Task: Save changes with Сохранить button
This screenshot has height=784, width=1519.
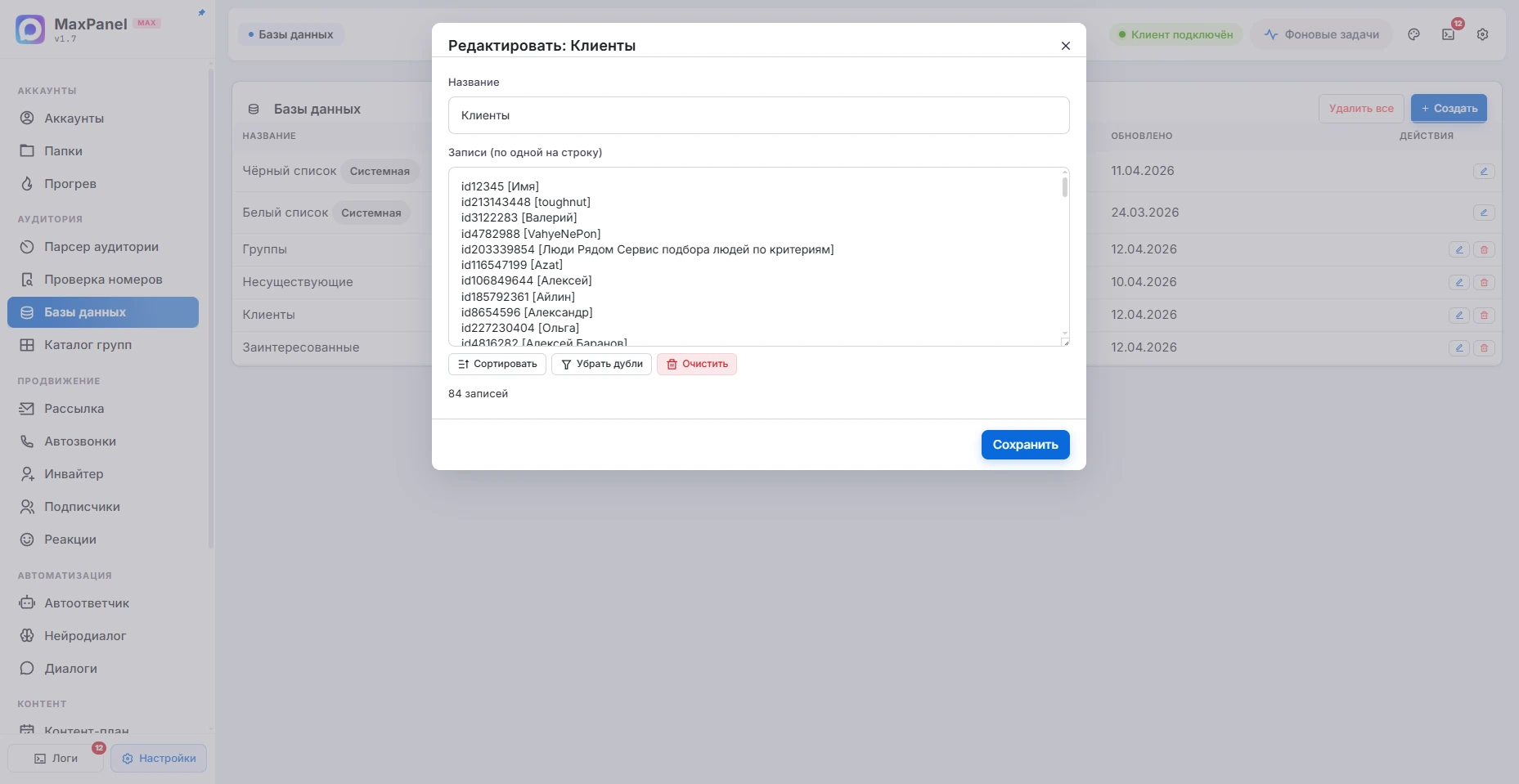Action: (x=1025, y=445)
